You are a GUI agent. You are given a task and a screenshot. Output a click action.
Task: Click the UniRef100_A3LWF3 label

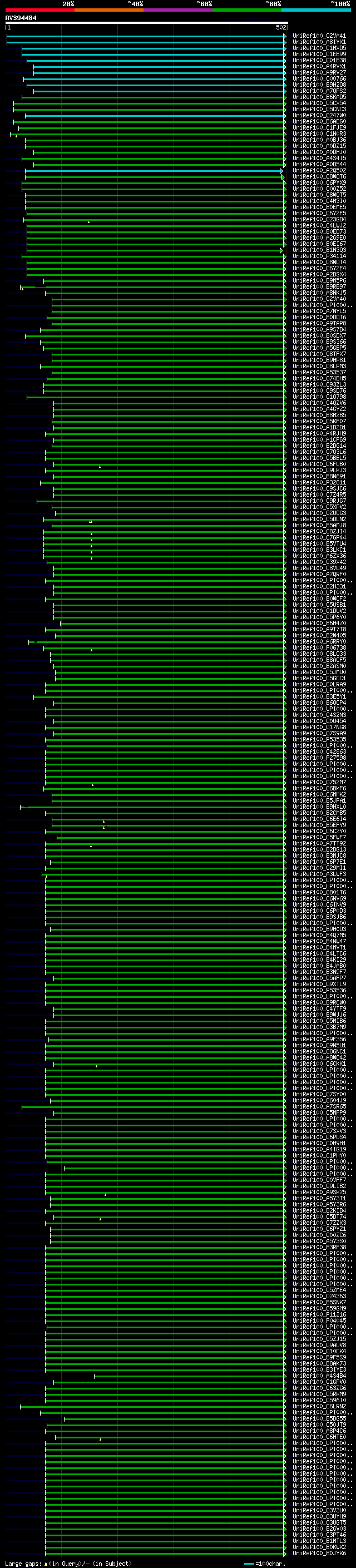tap(319, 874)
